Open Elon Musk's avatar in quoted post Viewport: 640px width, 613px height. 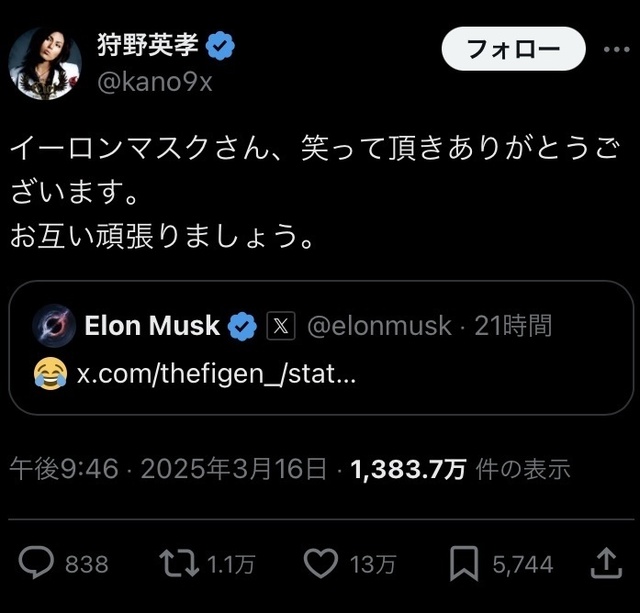point(54,325)
